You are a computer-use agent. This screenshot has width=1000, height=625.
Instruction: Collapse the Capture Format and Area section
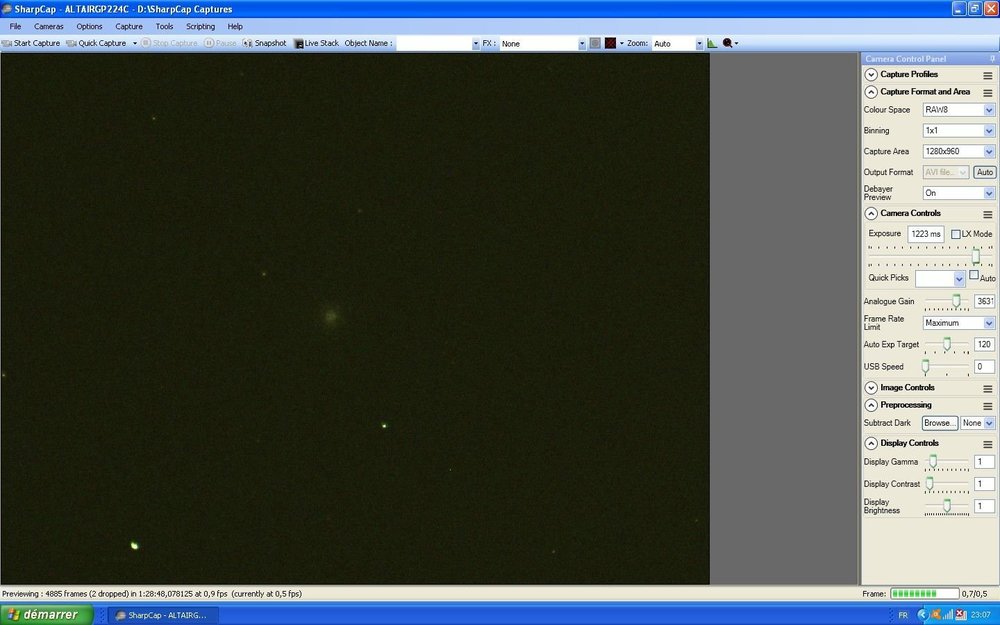point(871,92)
